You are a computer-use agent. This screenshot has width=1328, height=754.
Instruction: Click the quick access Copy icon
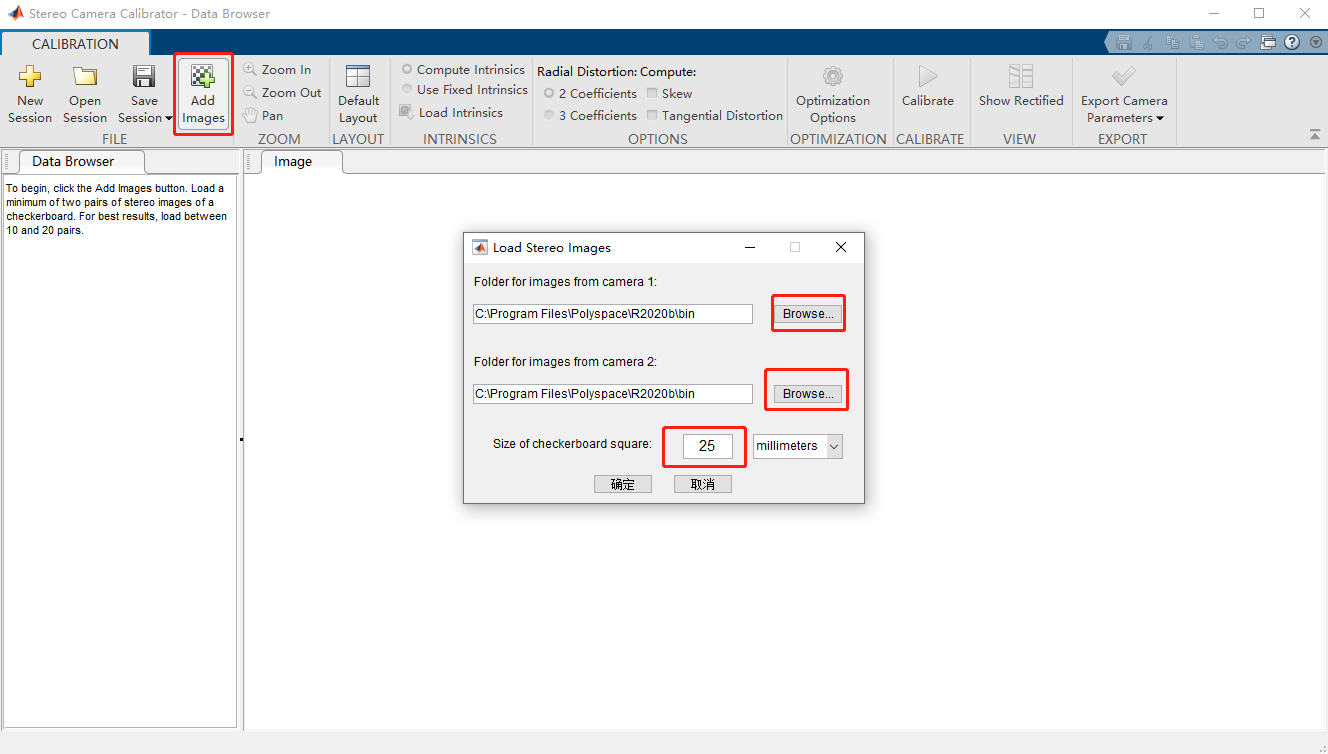click(x=1172, y=43)
